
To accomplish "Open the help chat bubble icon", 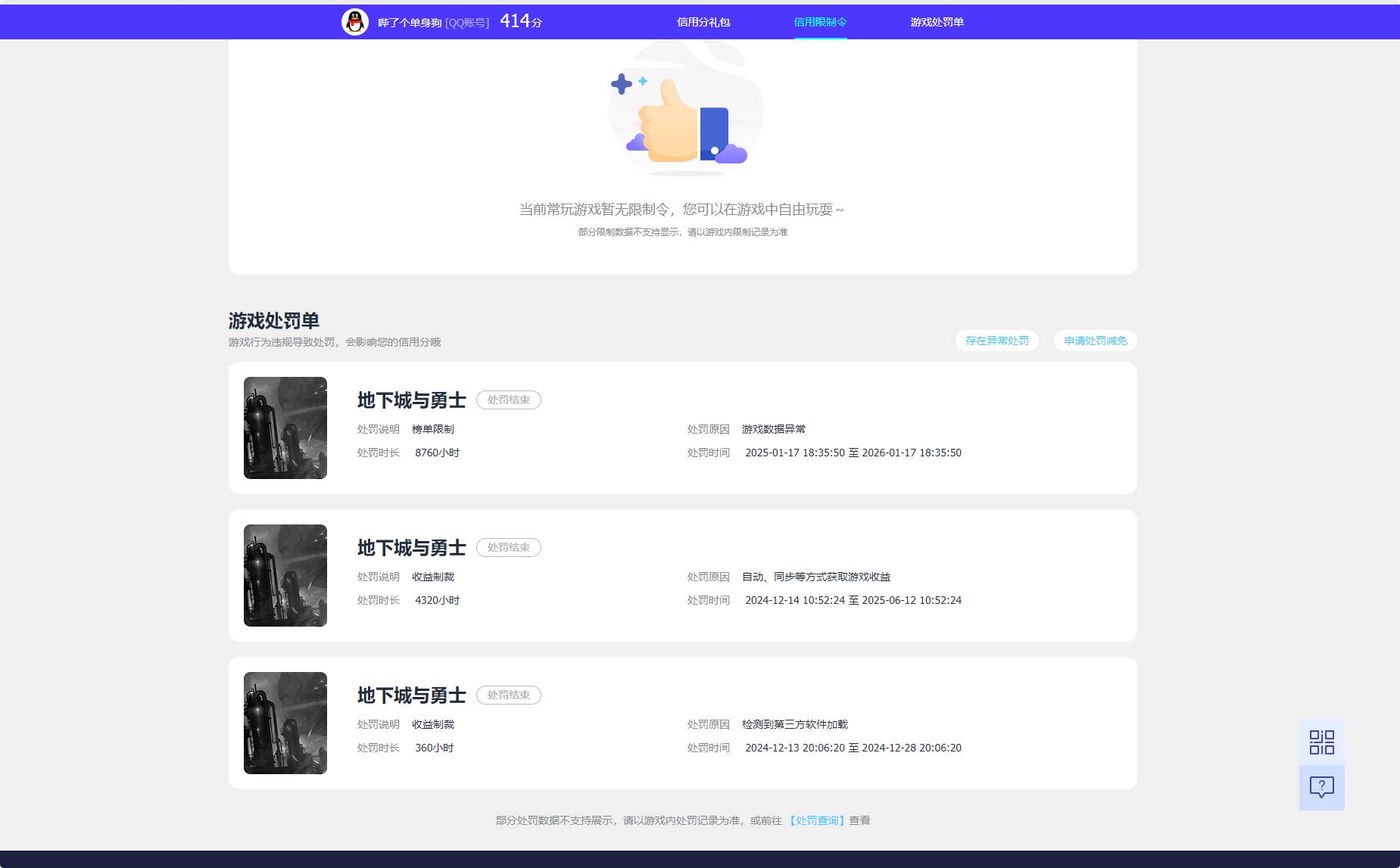I will click(1322, 788).
